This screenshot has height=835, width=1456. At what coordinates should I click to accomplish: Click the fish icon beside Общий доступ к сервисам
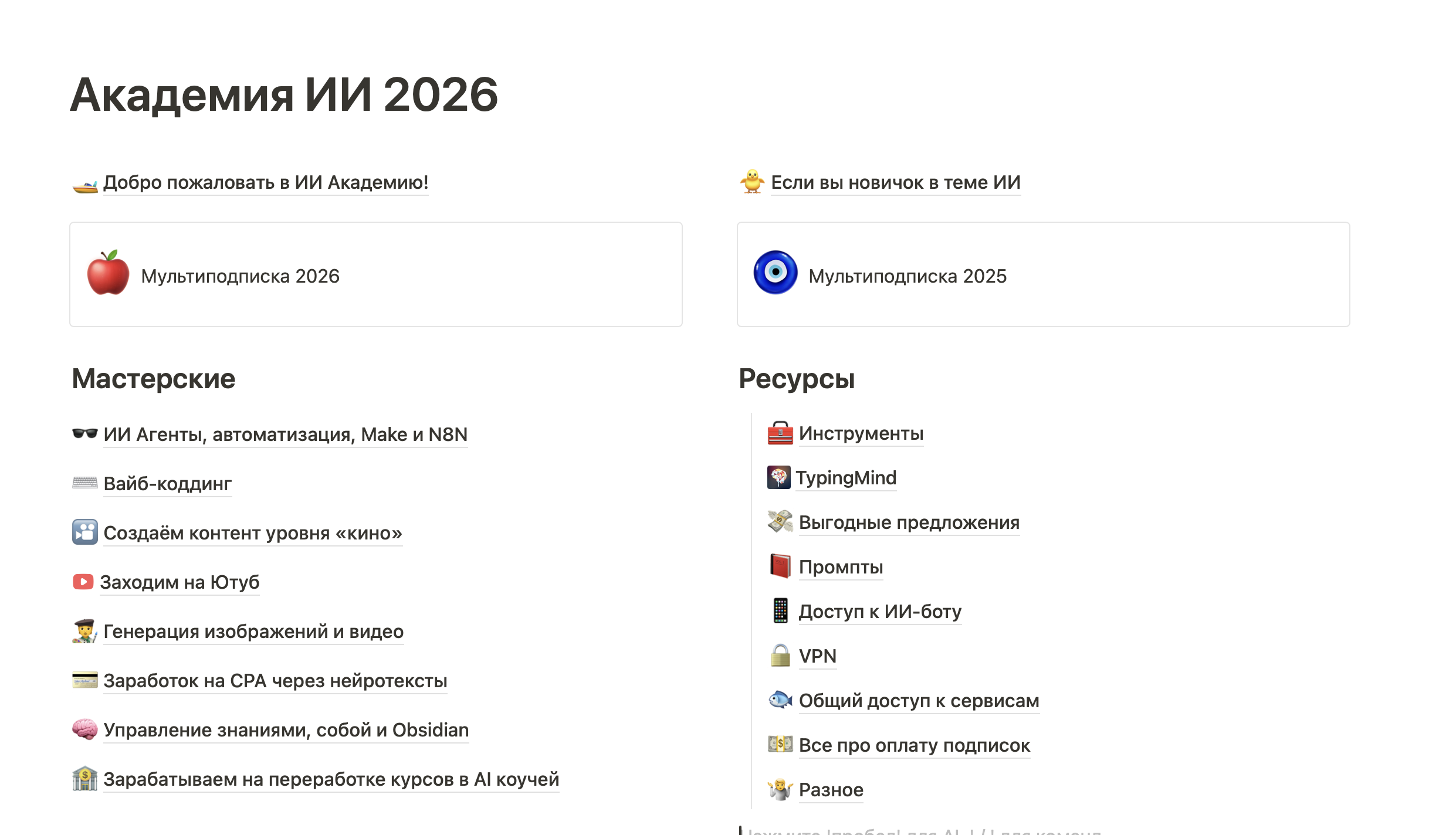tap(780, 700)
